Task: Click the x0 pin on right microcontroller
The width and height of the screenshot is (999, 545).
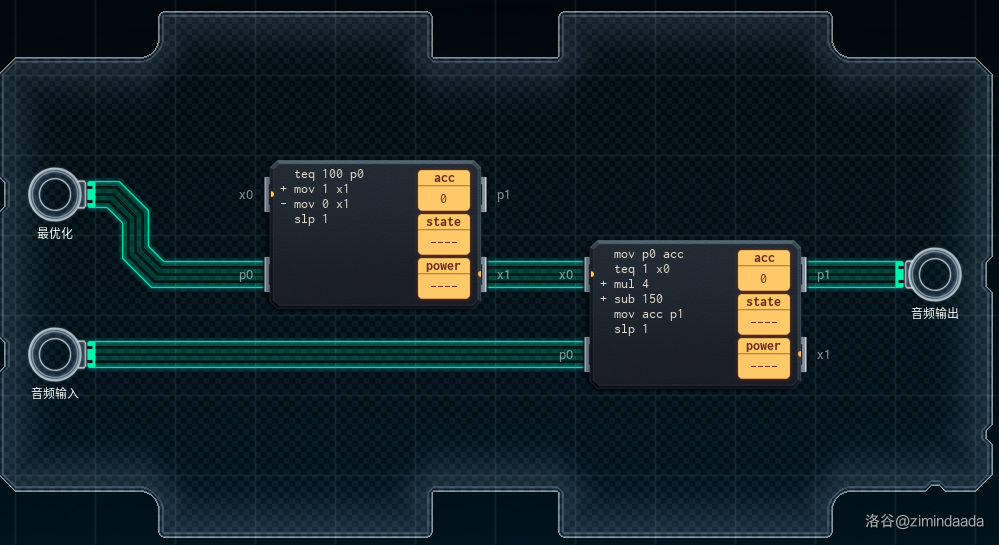Action: (588, 274)
